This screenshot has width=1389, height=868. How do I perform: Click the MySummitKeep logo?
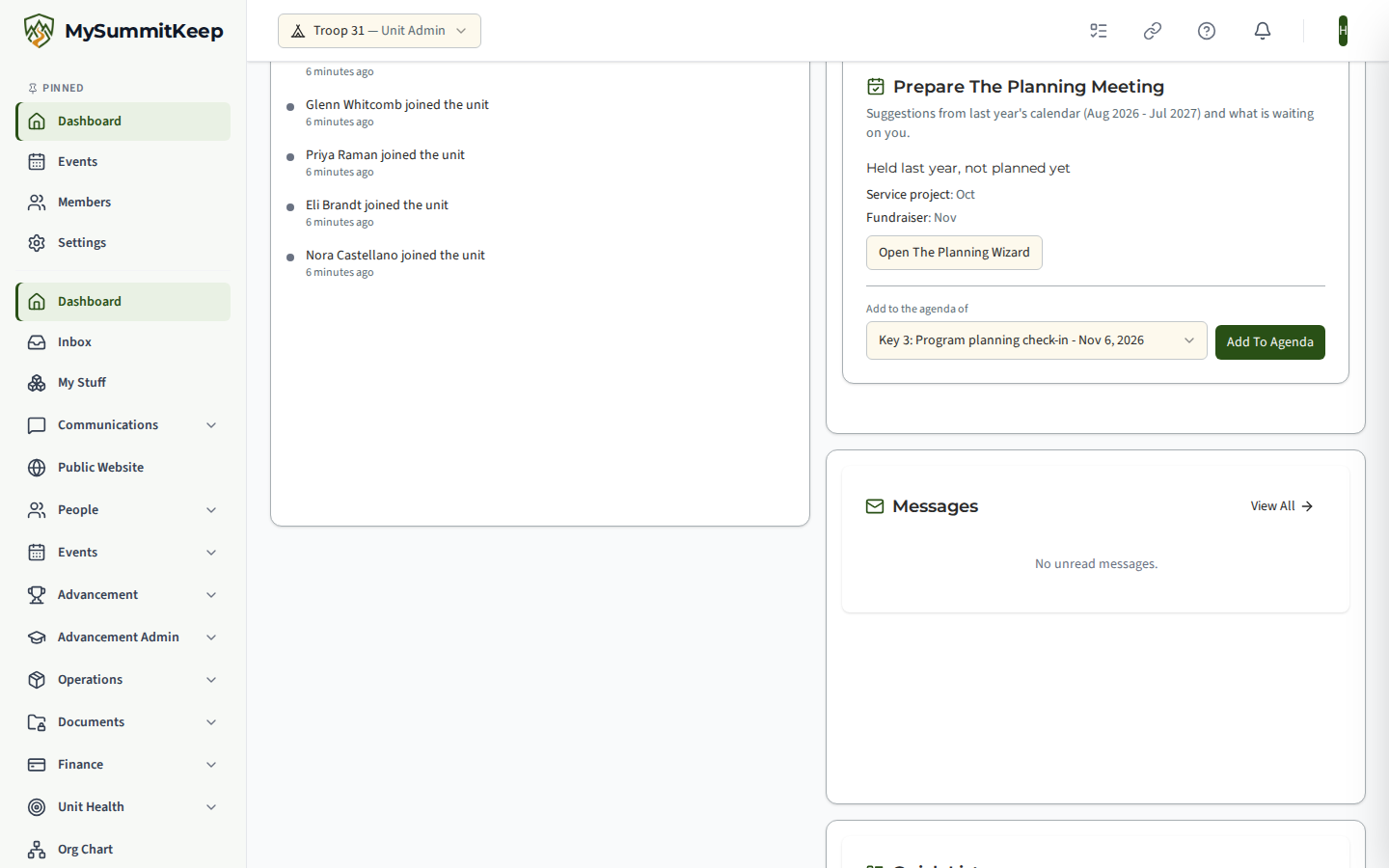point(123,31)
